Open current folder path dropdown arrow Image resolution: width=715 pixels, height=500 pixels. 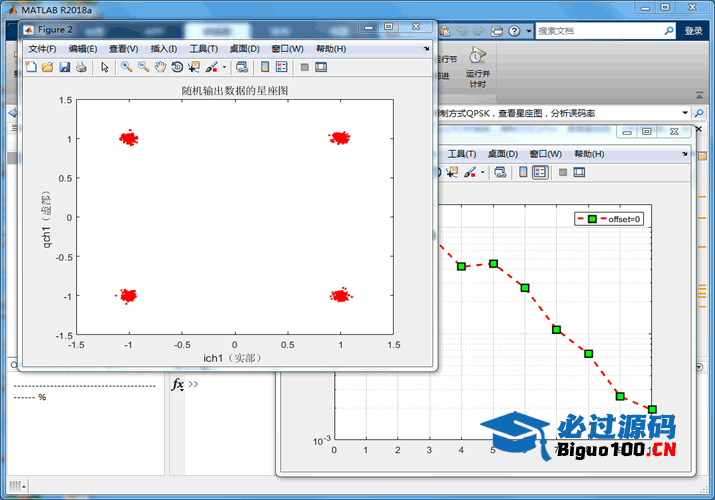[x=685, y=113]
